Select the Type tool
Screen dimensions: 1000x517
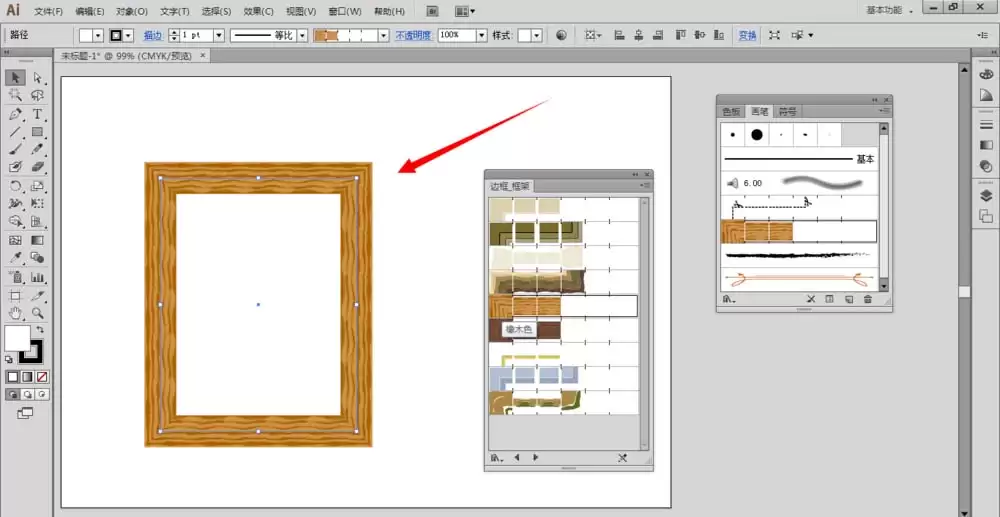[x=38, y=114]
